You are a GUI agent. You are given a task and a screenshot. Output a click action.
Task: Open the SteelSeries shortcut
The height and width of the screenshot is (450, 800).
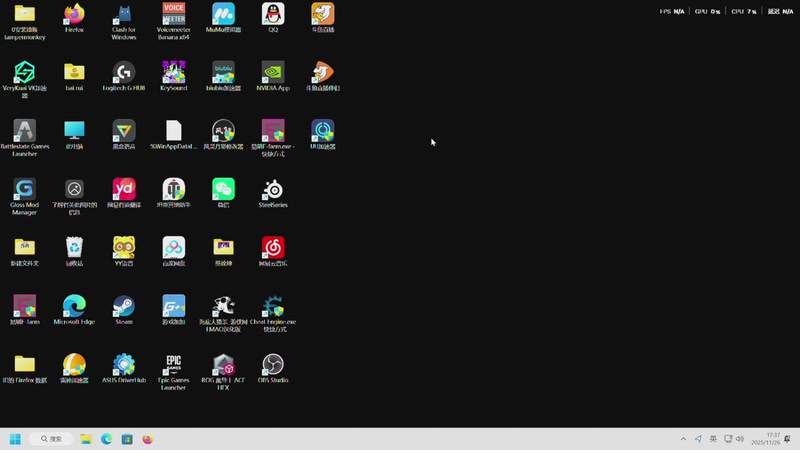coord(273,193)
